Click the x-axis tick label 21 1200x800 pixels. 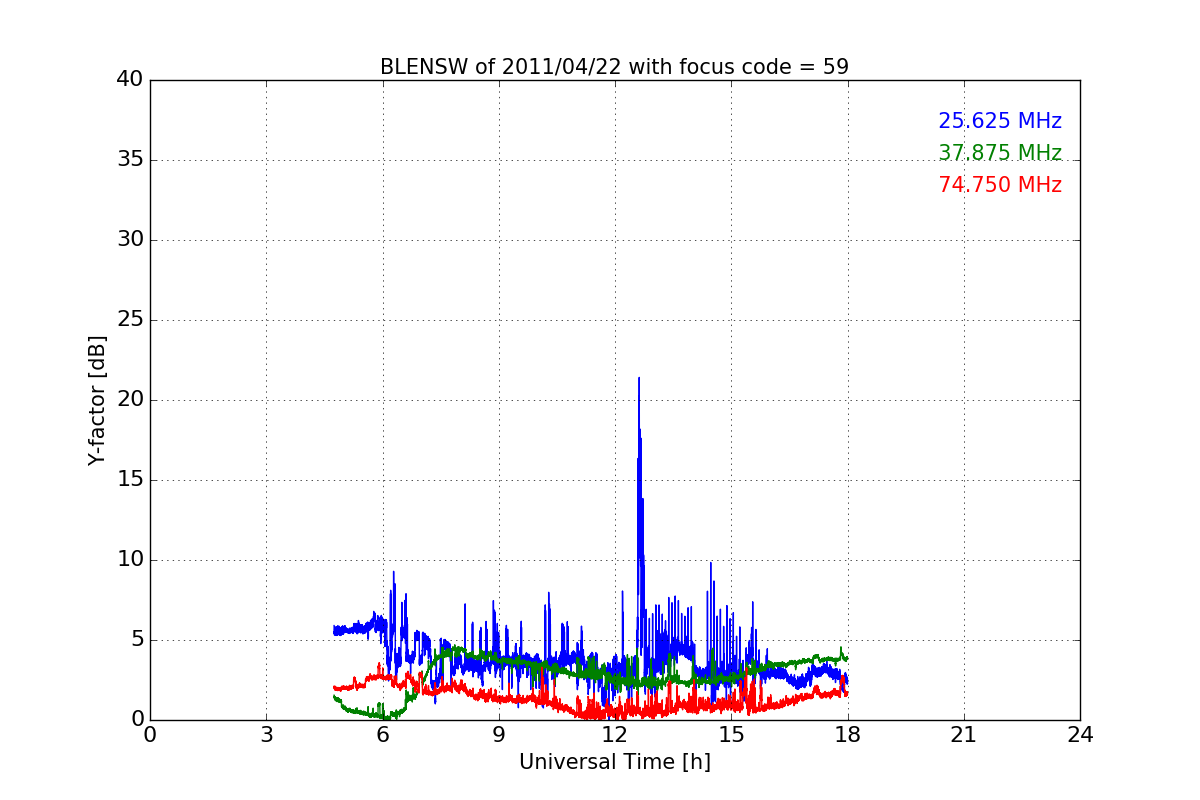(964, 734)
